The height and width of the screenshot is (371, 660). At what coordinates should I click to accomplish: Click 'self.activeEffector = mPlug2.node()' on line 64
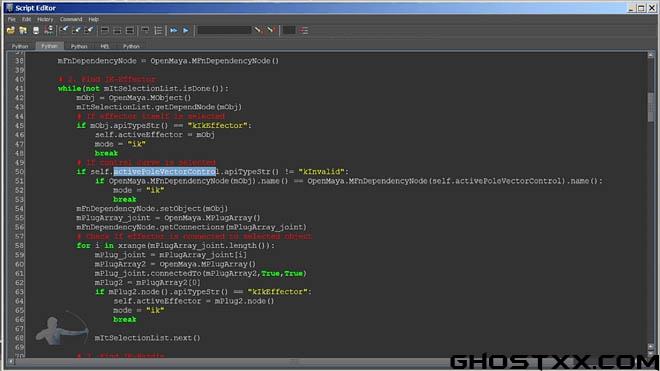click(194, 302)
